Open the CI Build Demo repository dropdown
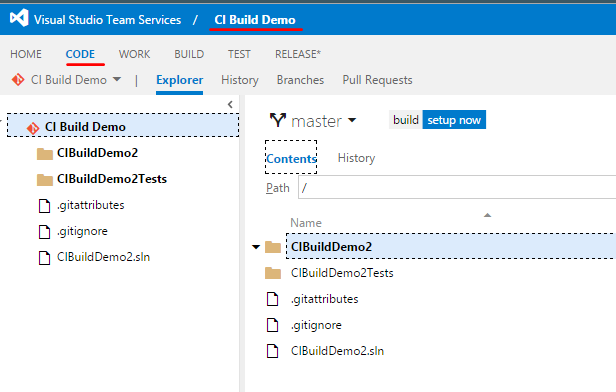This screenshot has height=392, width=616. point(75,80)
